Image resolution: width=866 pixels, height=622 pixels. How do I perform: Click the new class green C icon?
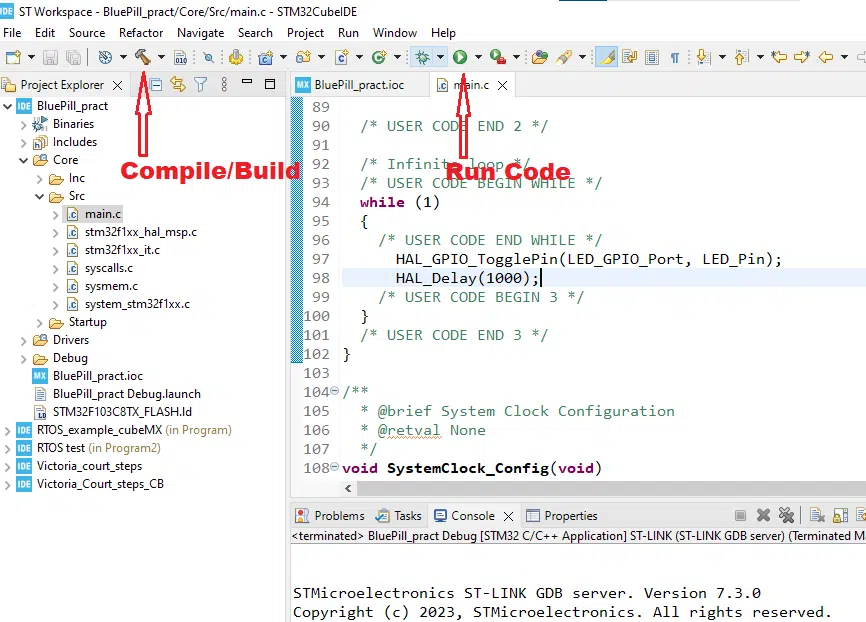coord(379,57)
